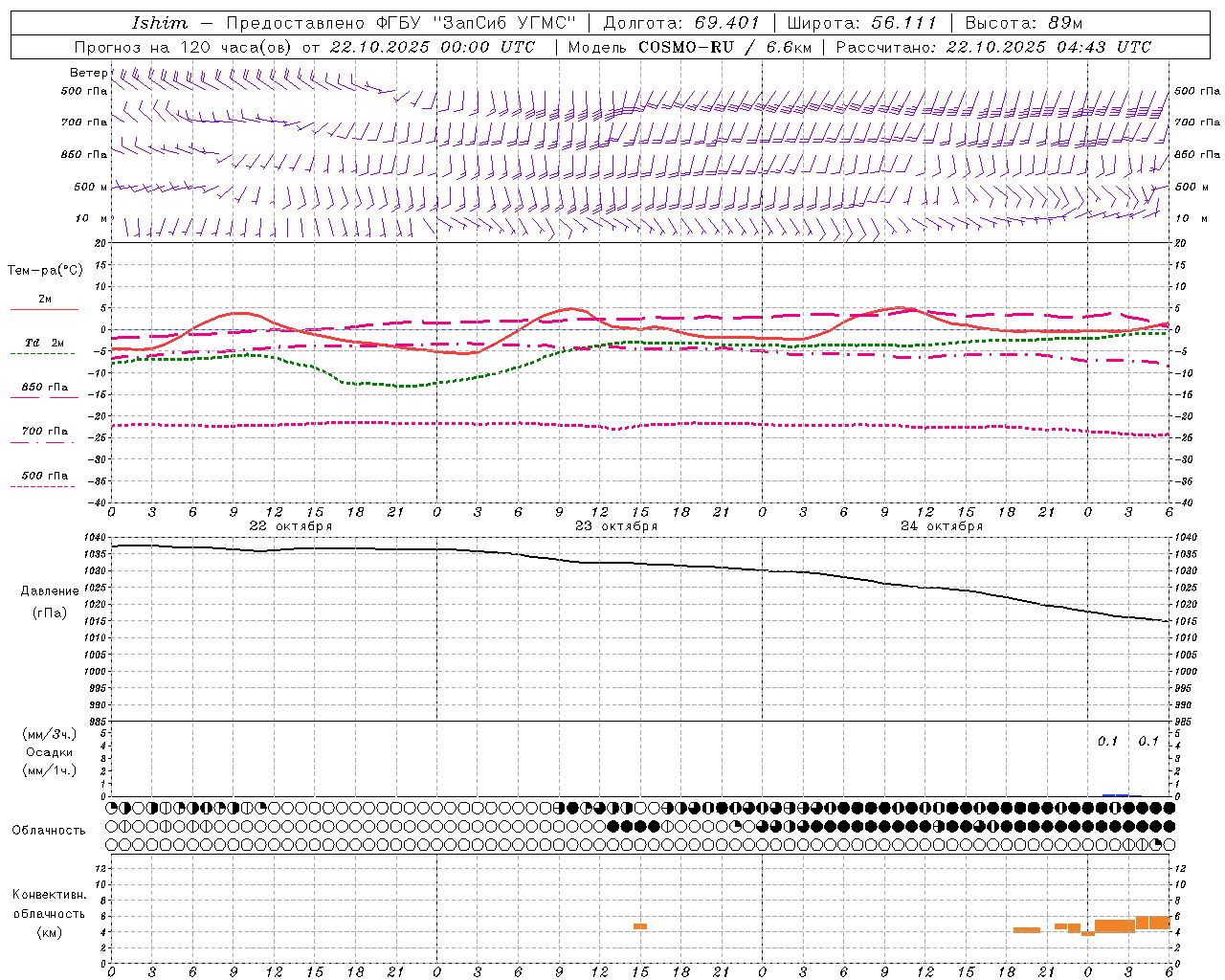Click the 'Прогноз на 120 часа(ов)' forecast text

pyautogui.click(x=185, y=47)
